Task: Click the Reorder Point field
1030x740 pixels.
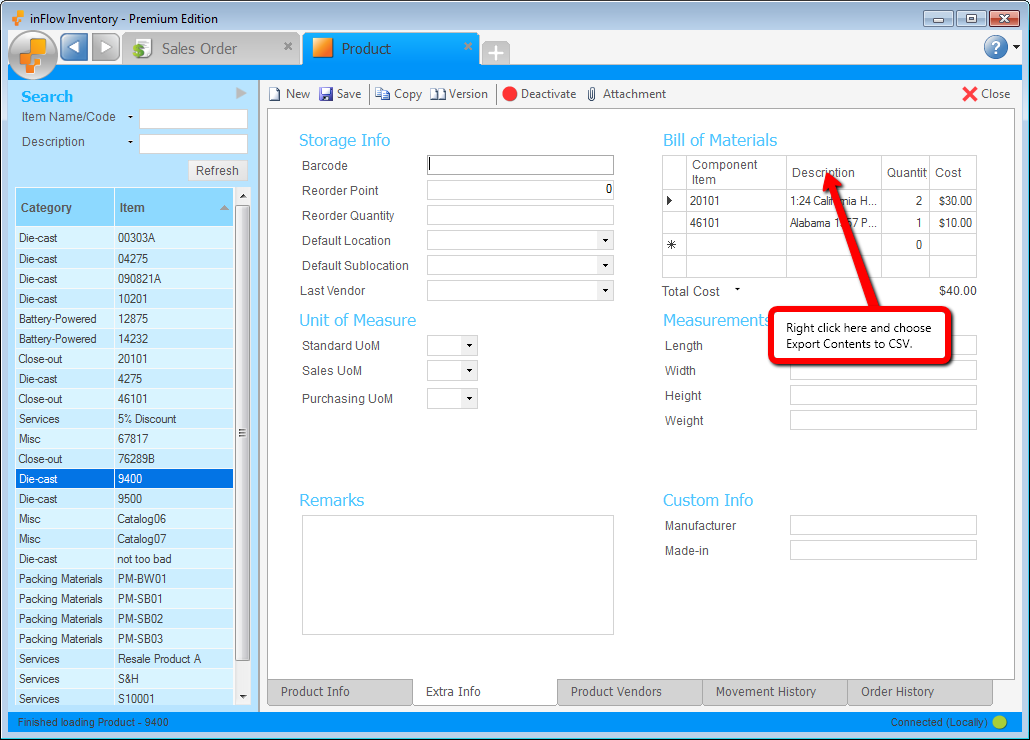Action: click(x=520, y=190)
